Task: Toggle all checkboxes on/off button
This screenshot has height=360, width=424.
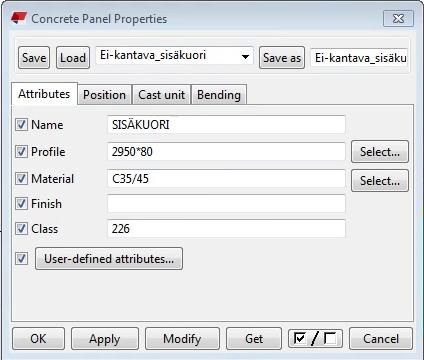Action: tap(315, 339)
